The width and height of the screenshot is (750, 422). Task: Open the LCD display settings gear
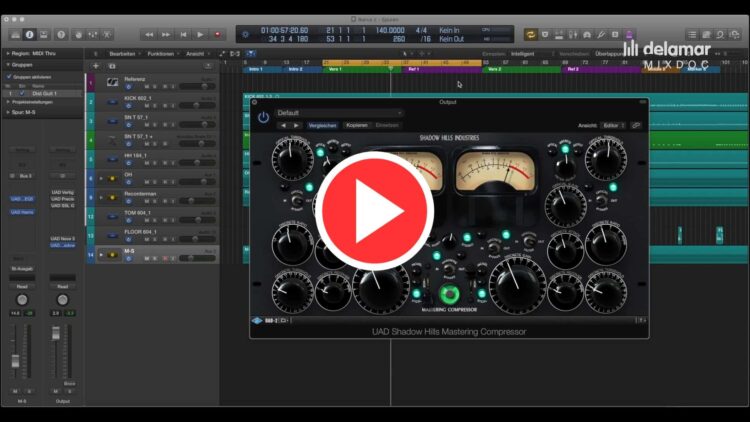(x=246, y=34)
